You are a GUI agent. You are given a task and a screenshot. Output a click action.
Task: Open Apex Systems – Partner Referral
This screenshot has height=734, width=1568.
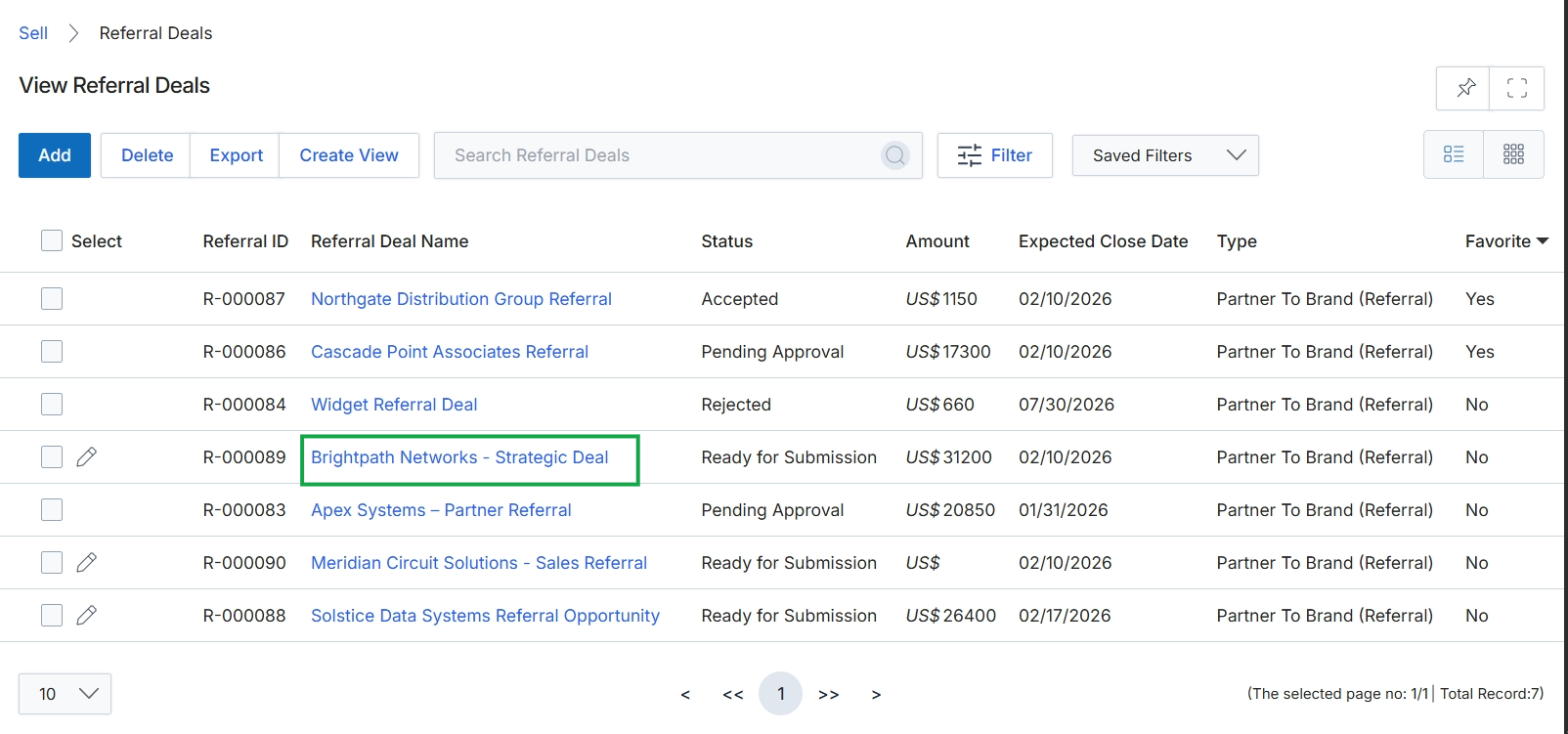pos(441,510)
